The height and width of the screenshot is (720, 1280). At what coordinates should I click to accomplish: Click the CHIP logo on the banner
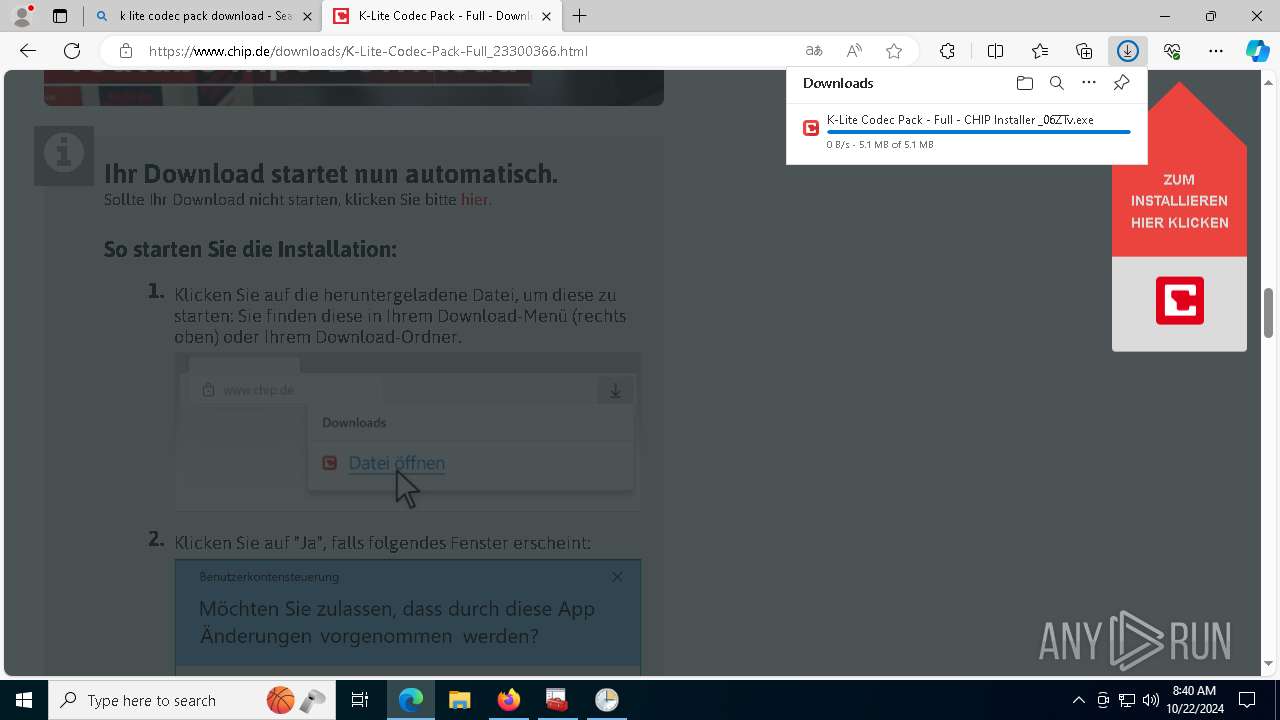coord(1180,300)
